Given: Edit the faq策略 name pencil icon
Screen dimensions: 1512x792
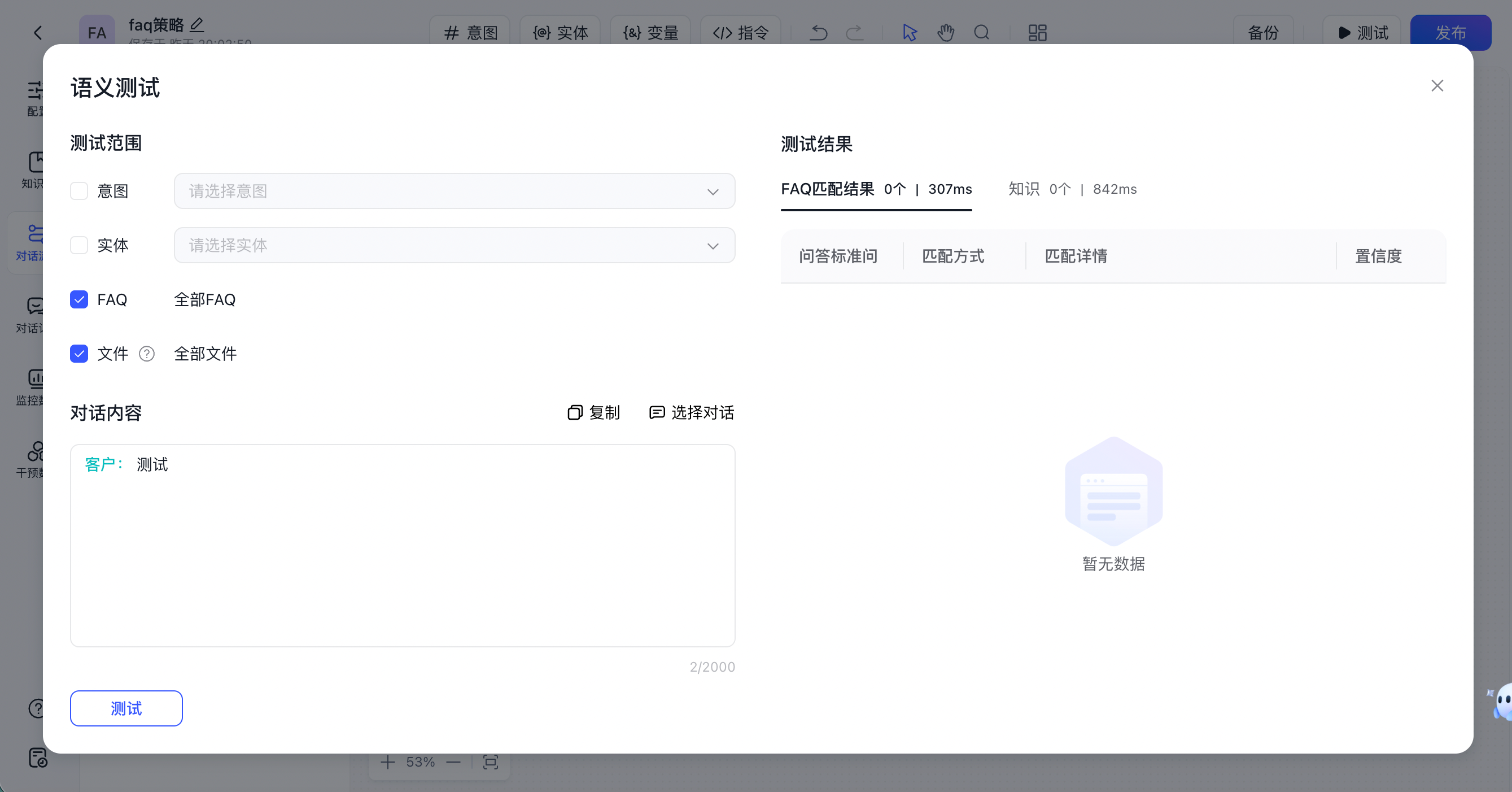Looking at the screenshot, I should click(x=197, y=25).
